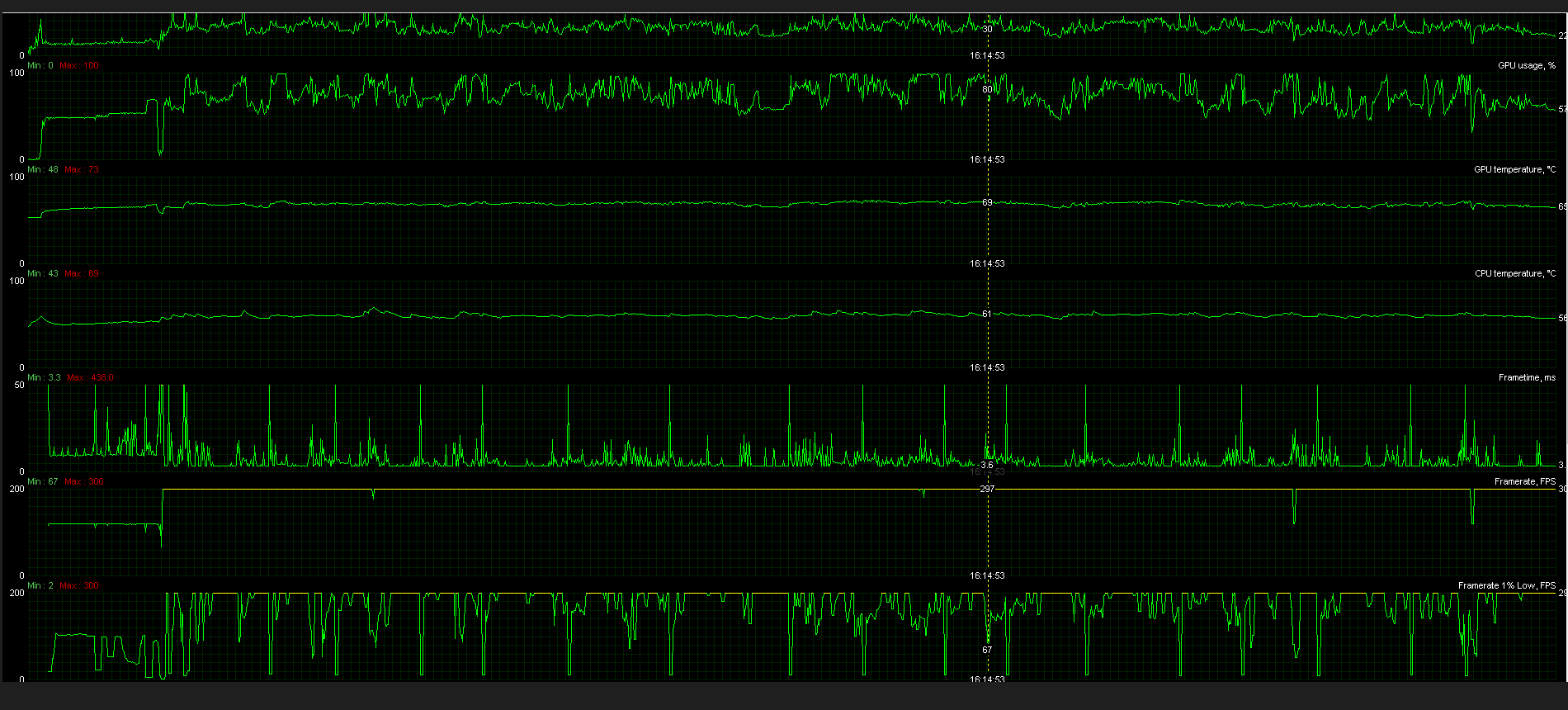Select the "Min : 0" GPU usage readout
The width and height of the screenshot is (1568, 710).
tap(40, 65)
